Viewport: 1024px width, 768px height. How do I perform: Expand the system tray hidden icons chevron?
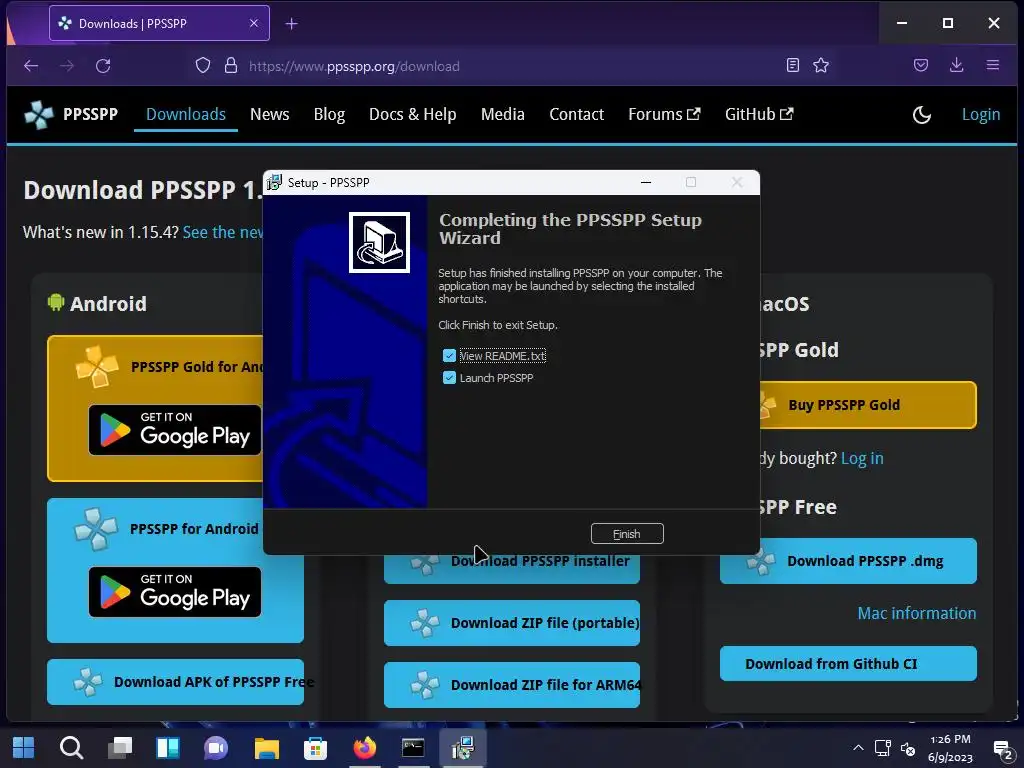[858, 748]
